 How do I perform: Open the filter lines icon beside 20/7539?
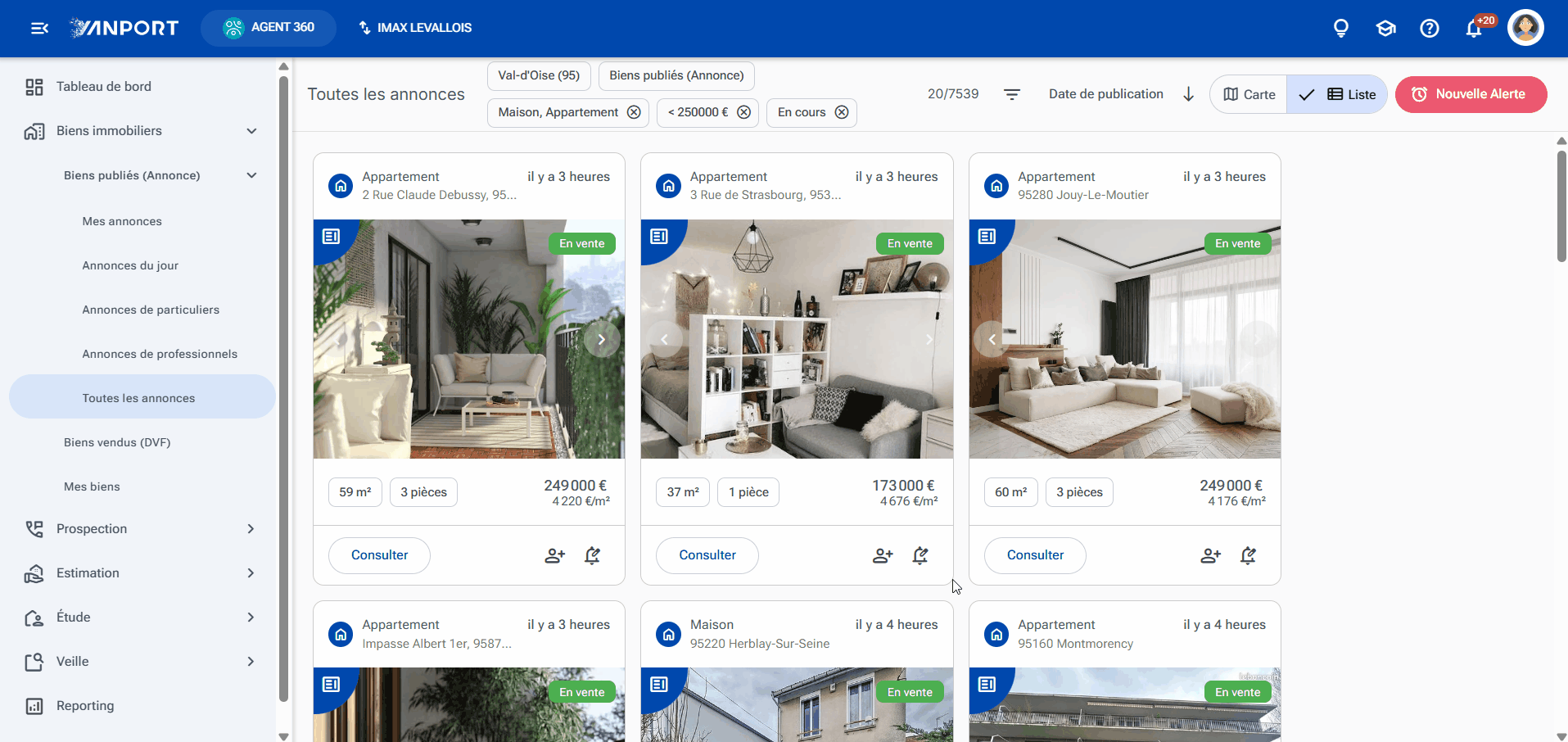tap(1012, 94)
